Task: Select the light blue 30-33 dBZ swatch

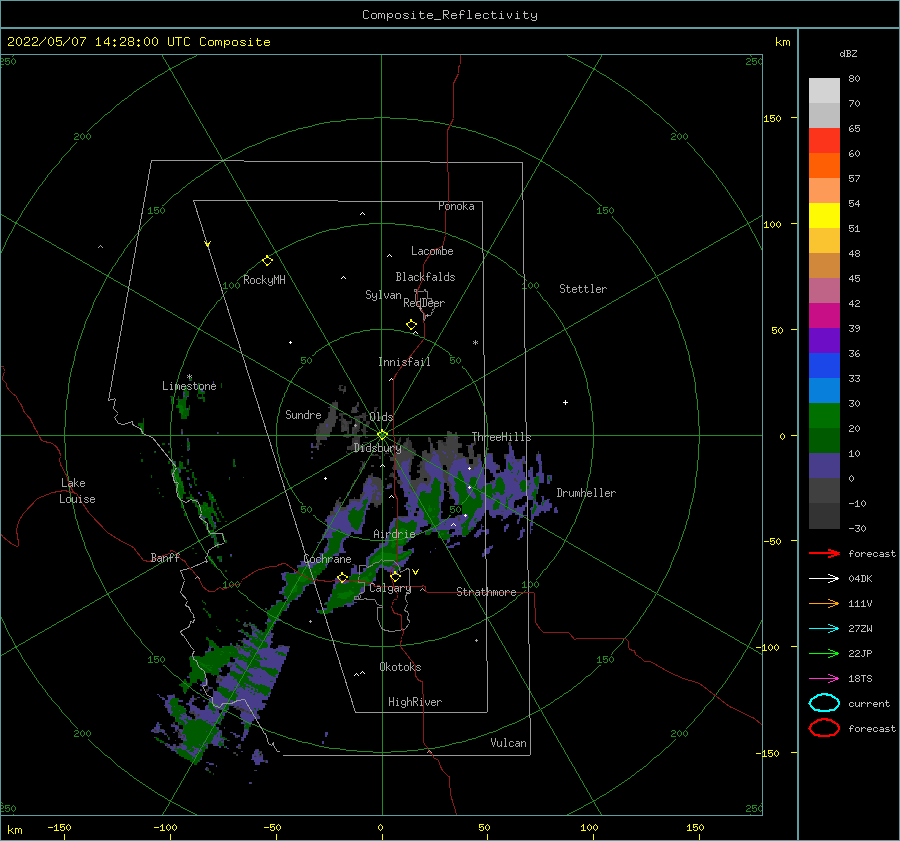Action: coord(824,390)
